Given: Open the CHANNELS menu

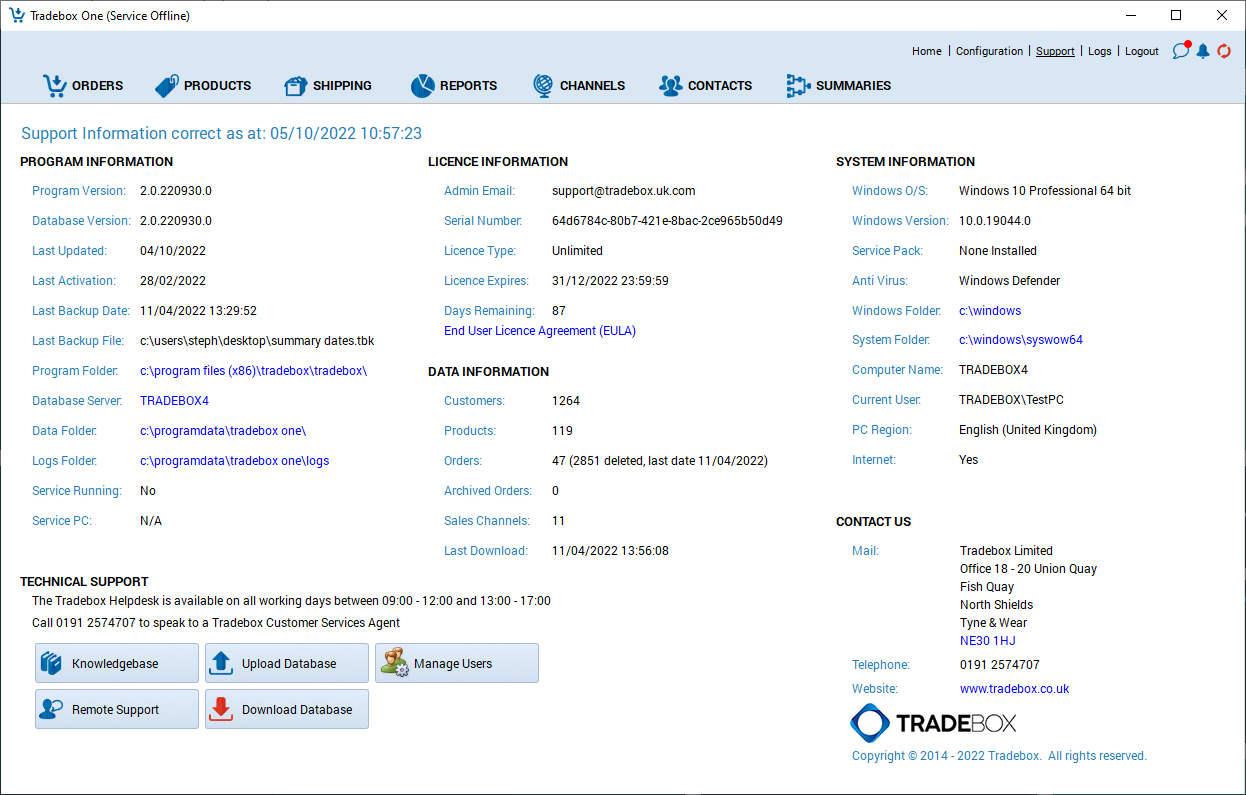Looking at the screenshot, I should click(592, 86).
